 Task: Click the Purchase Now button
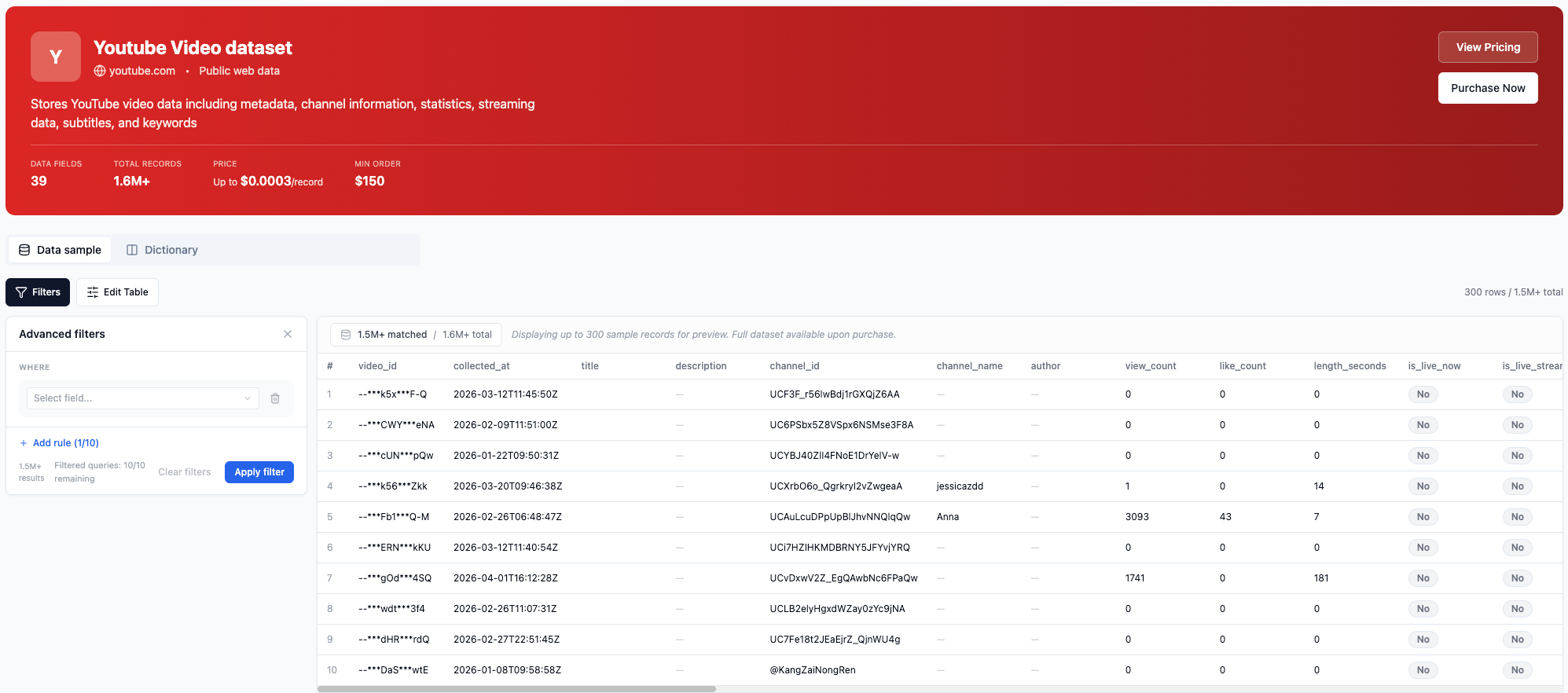pos(1488,88)
